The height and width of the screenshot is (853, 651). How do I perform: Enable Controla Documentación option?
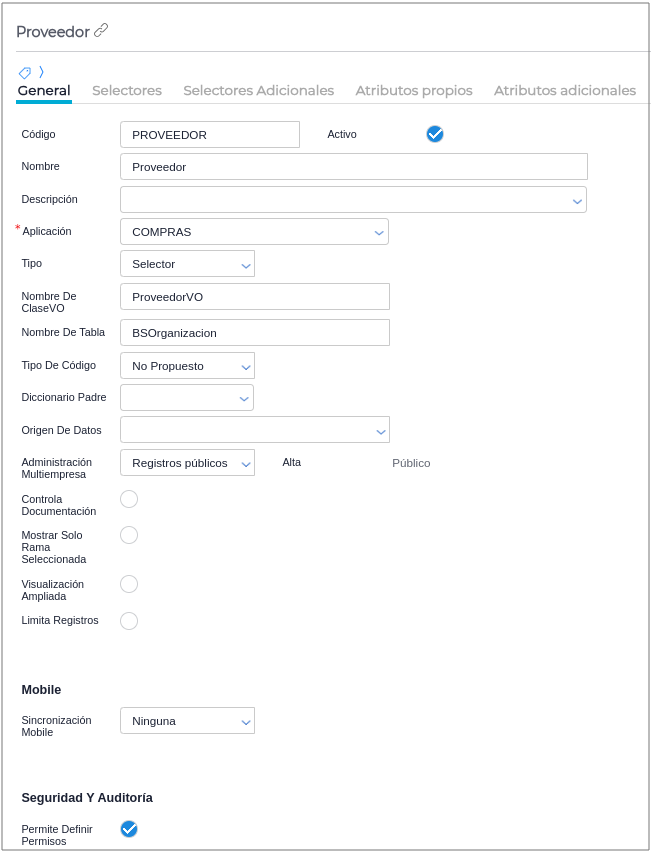pyautogui.click(x=129, y=499)
